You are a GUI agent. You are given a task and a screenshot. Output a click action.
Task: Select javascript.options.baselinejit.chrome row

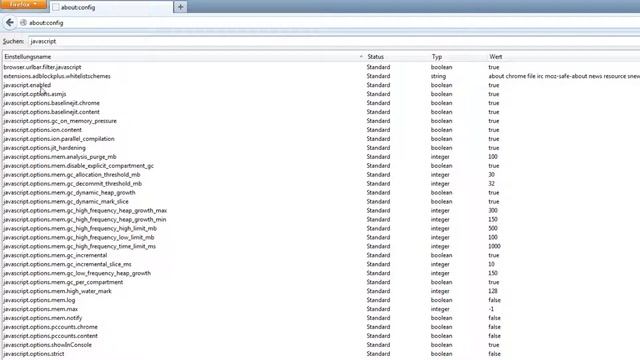tap(321, 103)
